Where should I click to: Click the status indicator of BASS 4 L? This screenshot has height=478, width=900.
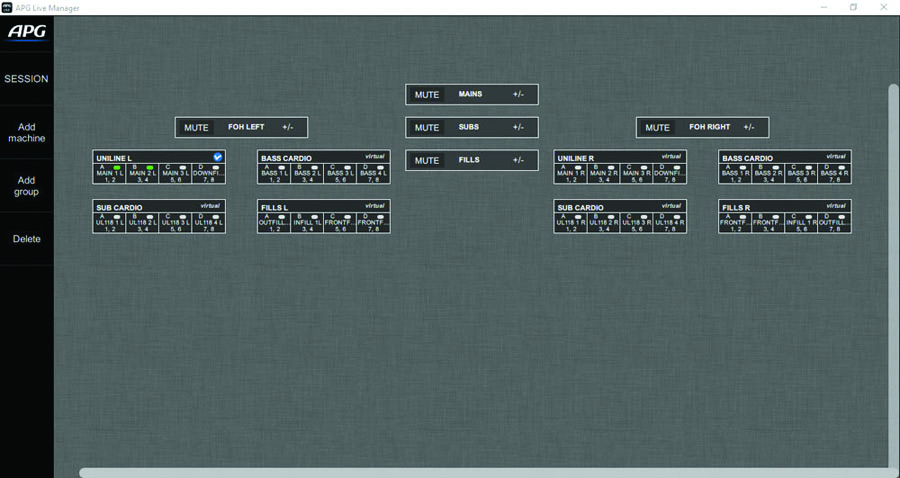point(381,168)
